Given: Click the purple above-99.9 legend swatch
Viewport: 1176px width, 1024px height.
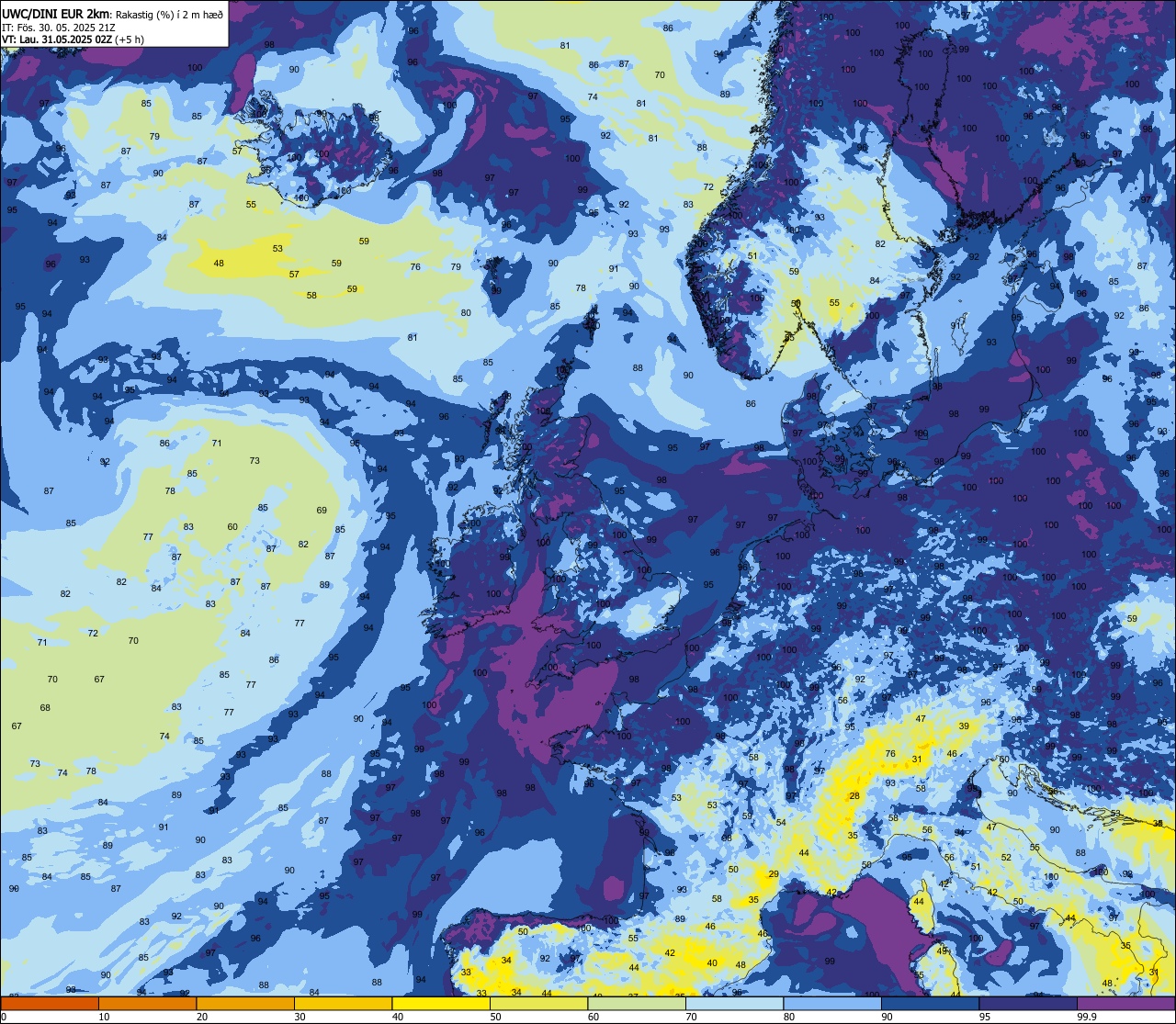Looking at the screenshot, I should point(1125,1004).
